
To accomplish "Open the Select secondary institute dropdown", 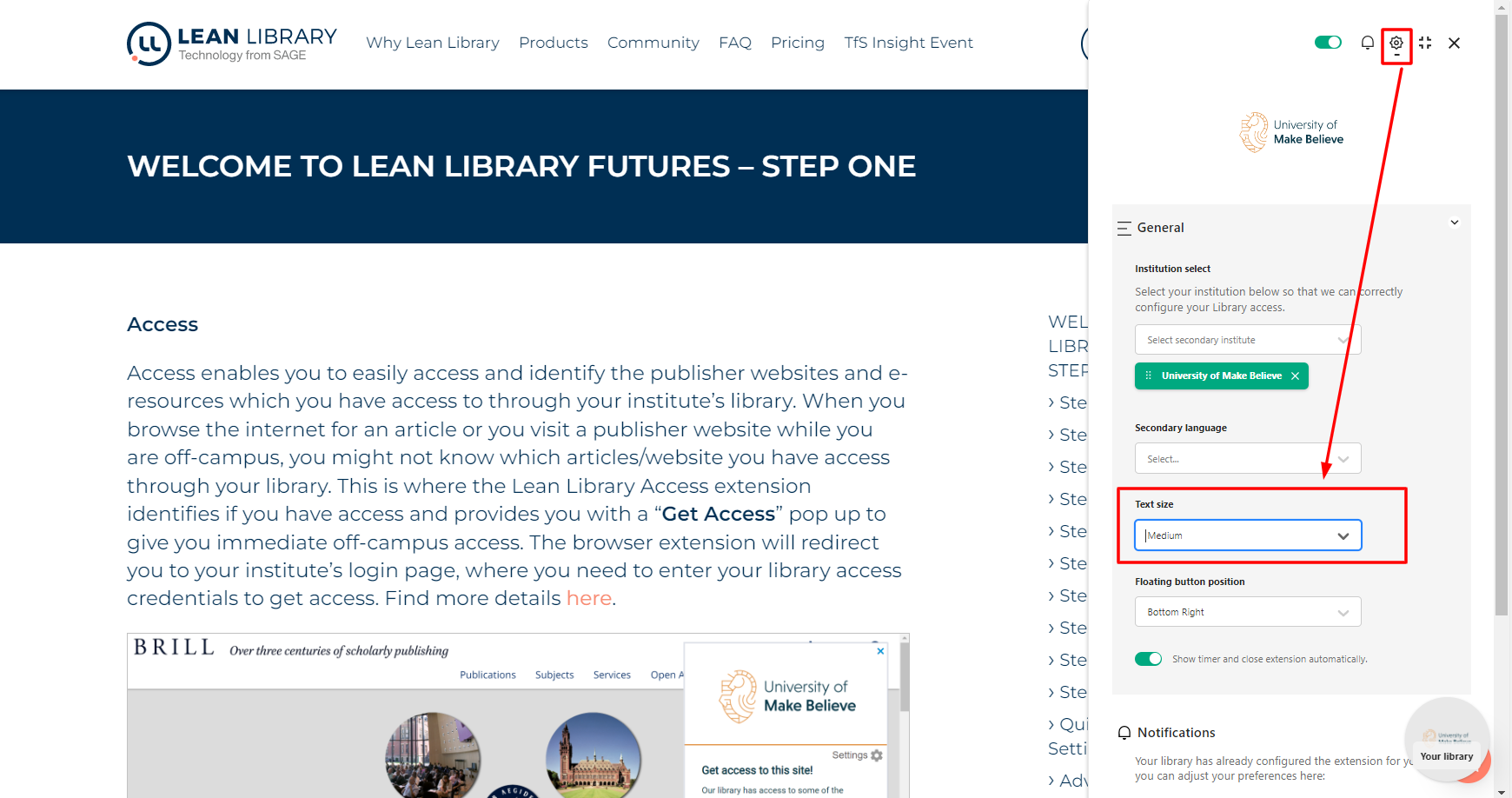I will 1248,340.
